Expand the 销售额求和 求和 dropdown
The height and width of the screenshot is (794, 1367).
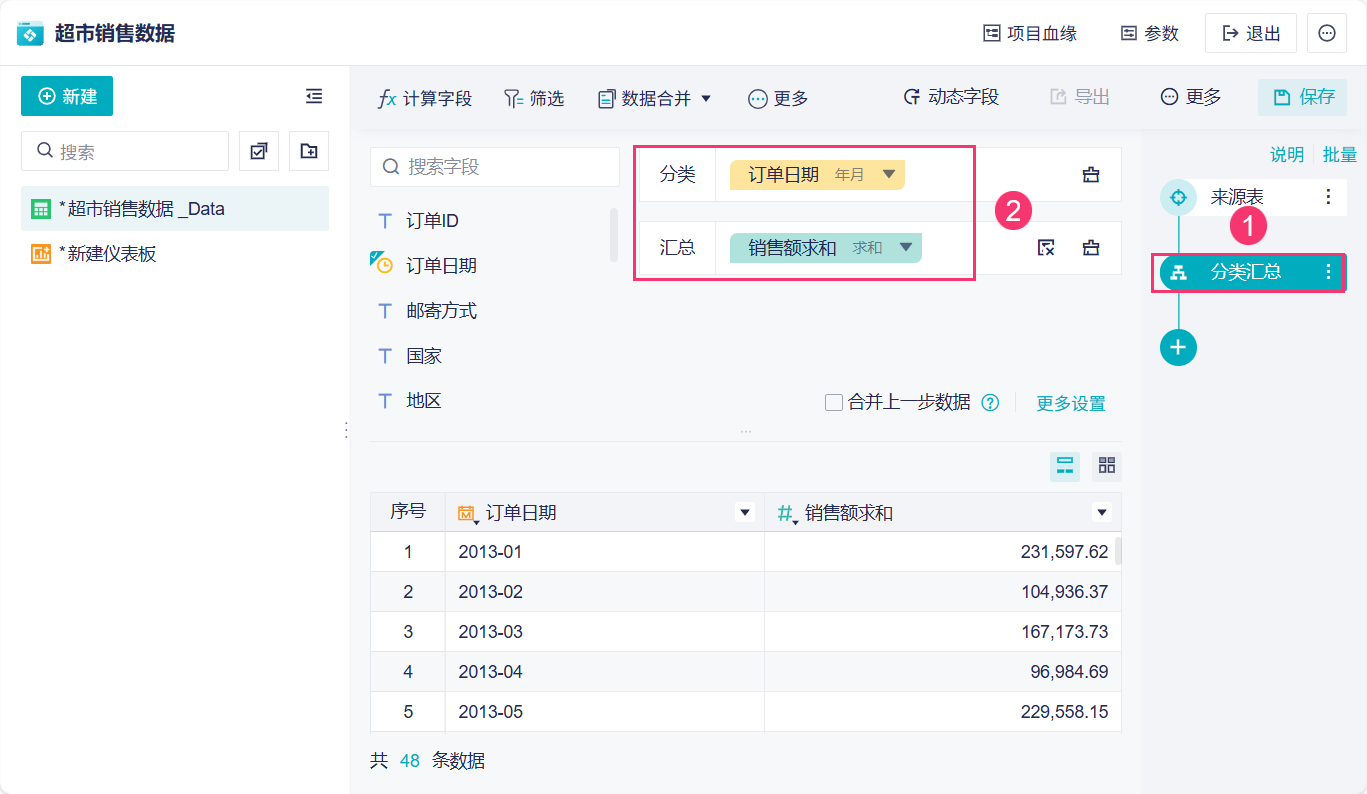(906, 248)
